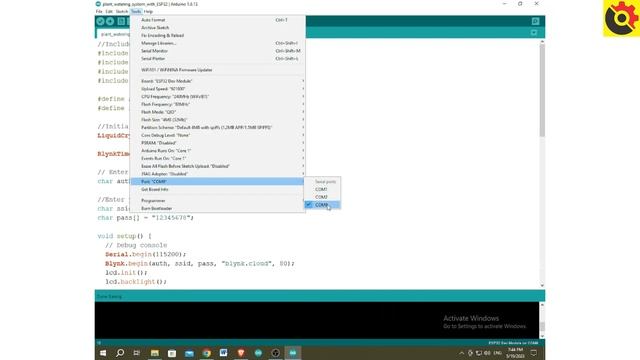Click the taskbar Search magnifier
Viewport: 640px width, 360px height.
pyautogui.click(x=120, y=353)
